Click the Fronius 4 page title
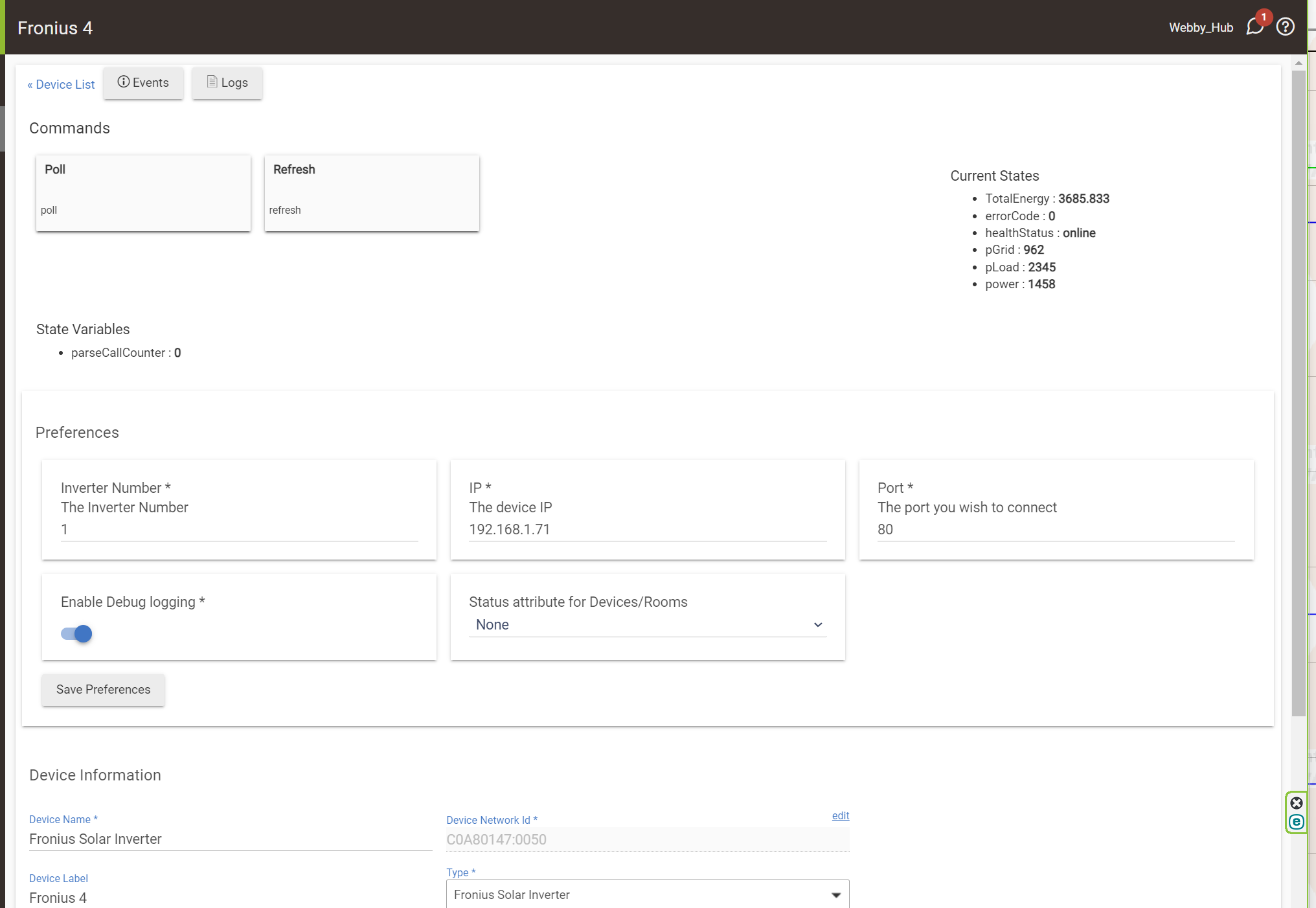This screenshot has height=908, width=1316. [x=55, y=28]
